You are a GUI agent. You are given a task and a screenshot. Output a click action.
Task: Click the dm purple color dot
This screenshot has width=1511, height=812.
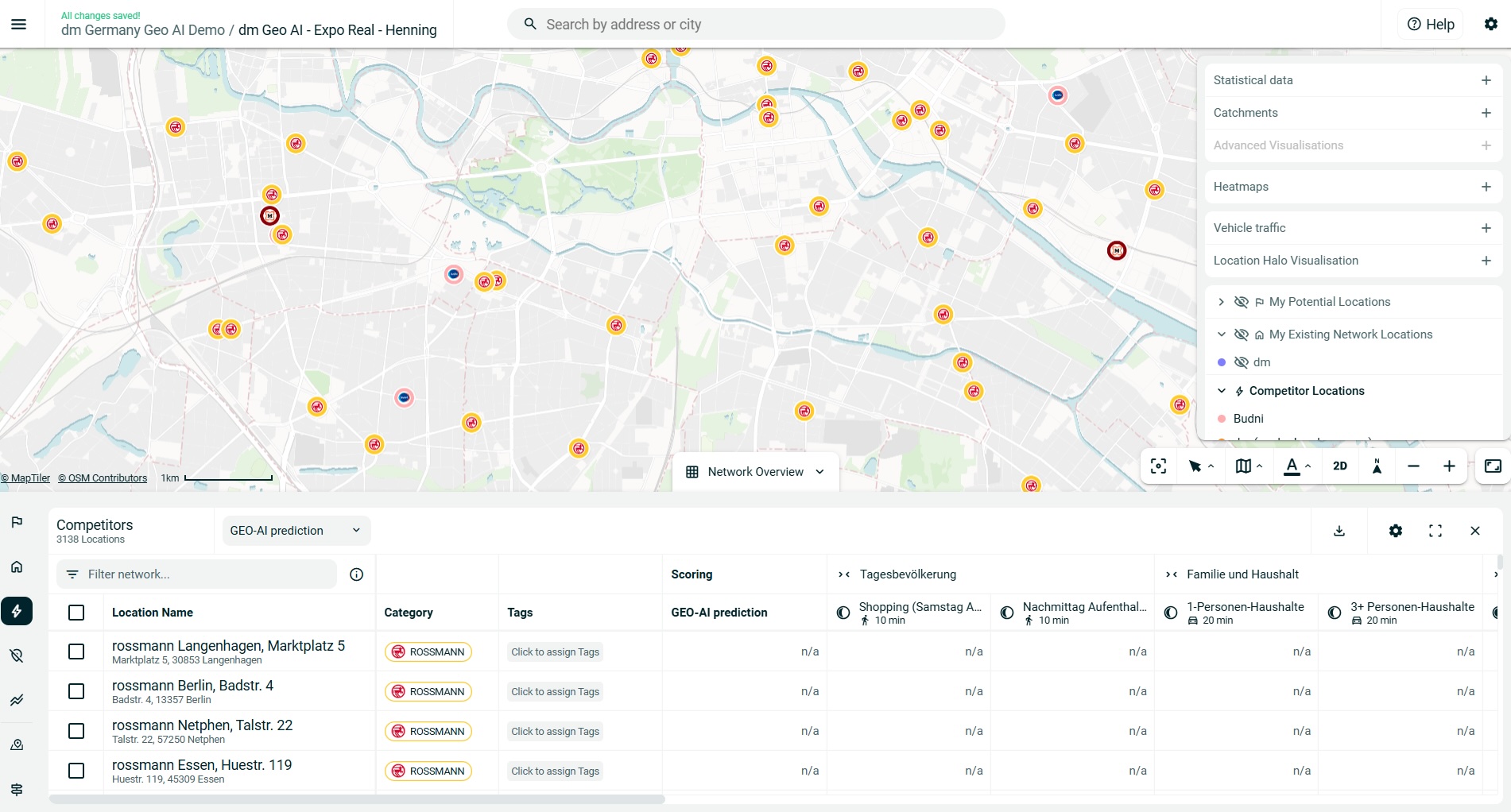tap(1222, 362)
